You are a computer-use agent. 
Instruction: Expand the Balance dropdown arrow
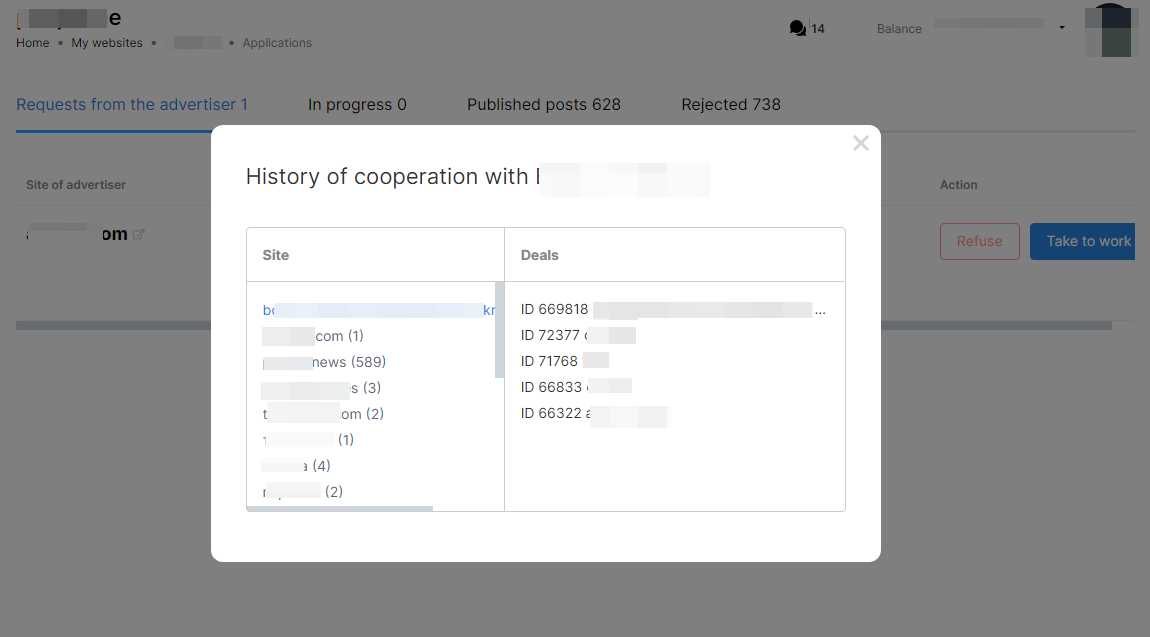coord(1061,28)
